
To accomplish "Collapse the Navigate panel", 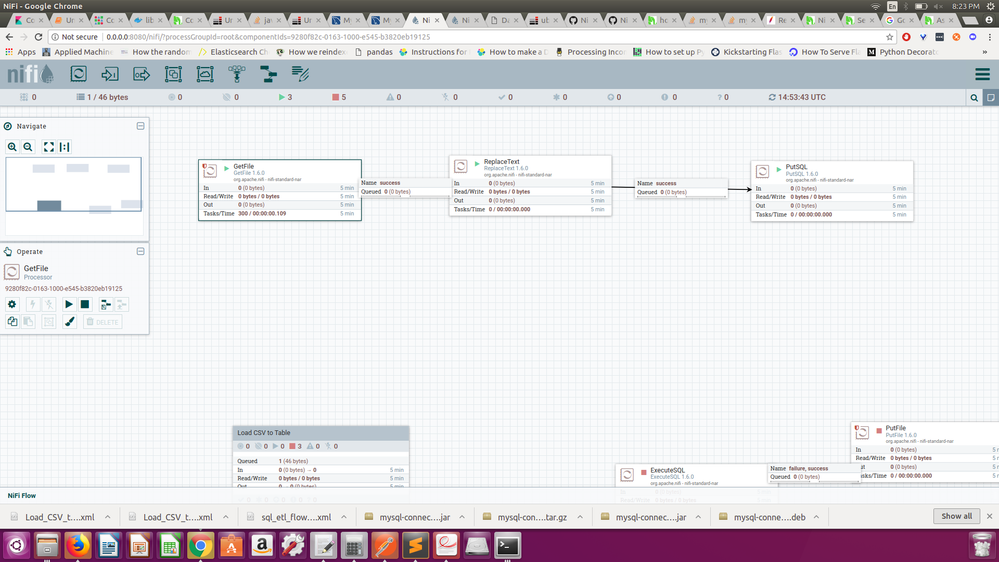I will tap(141, 126).
